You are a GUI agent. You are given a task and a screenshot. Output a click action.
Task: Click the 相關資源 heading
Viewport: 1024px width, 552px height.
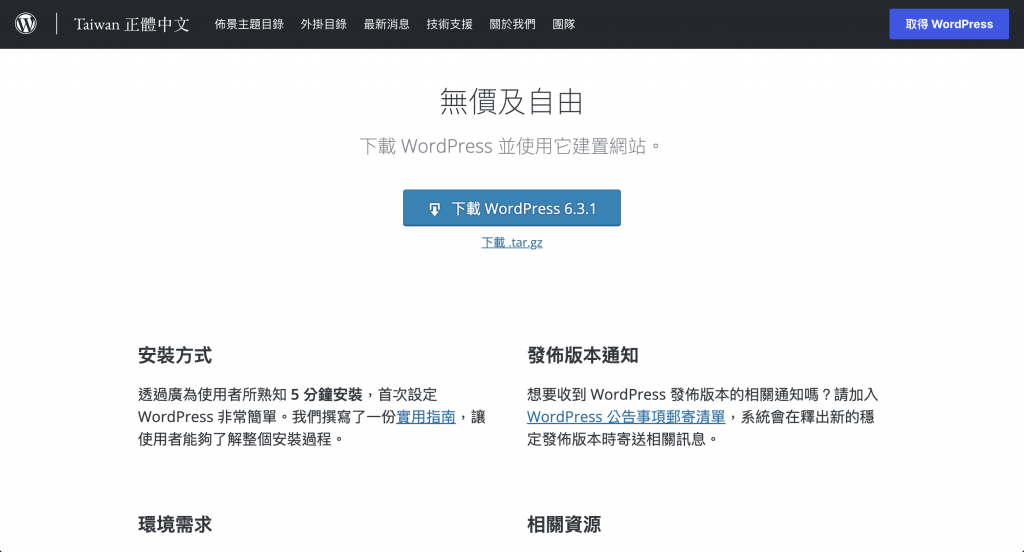(564, 525)
